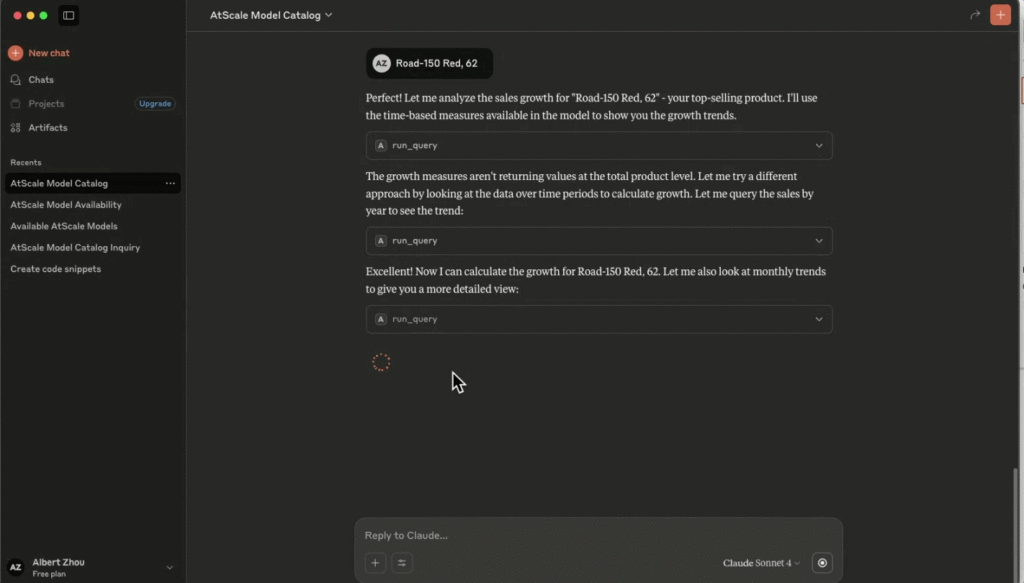
Task: Click the send message button
Action: click(x=821, y=563)
